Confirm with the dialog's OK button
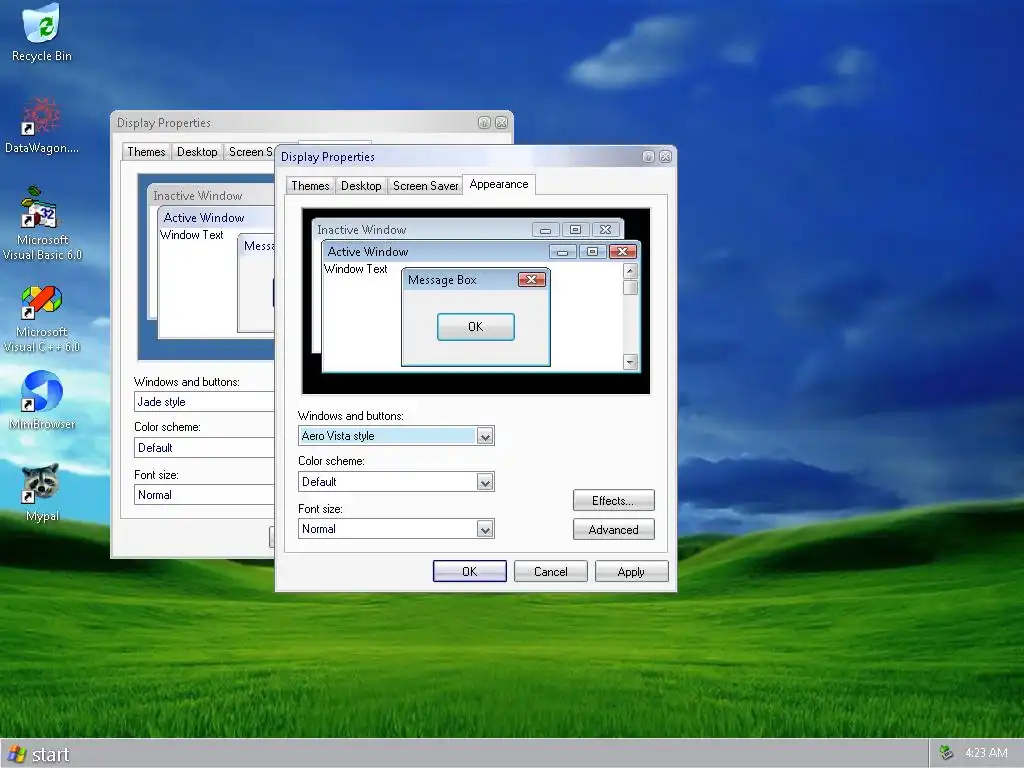1024x768 pixels. tap(470, 571)
